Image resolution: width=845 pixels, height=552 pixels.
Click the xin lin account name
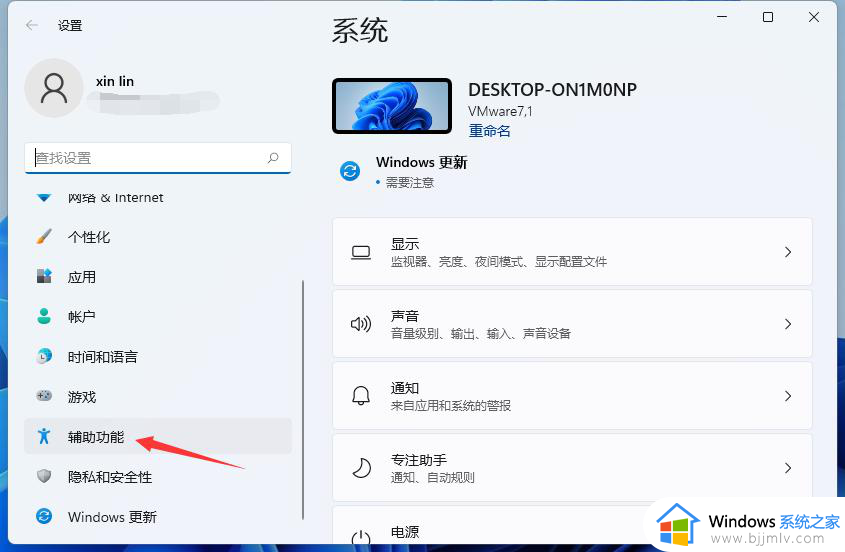(115, 81)
